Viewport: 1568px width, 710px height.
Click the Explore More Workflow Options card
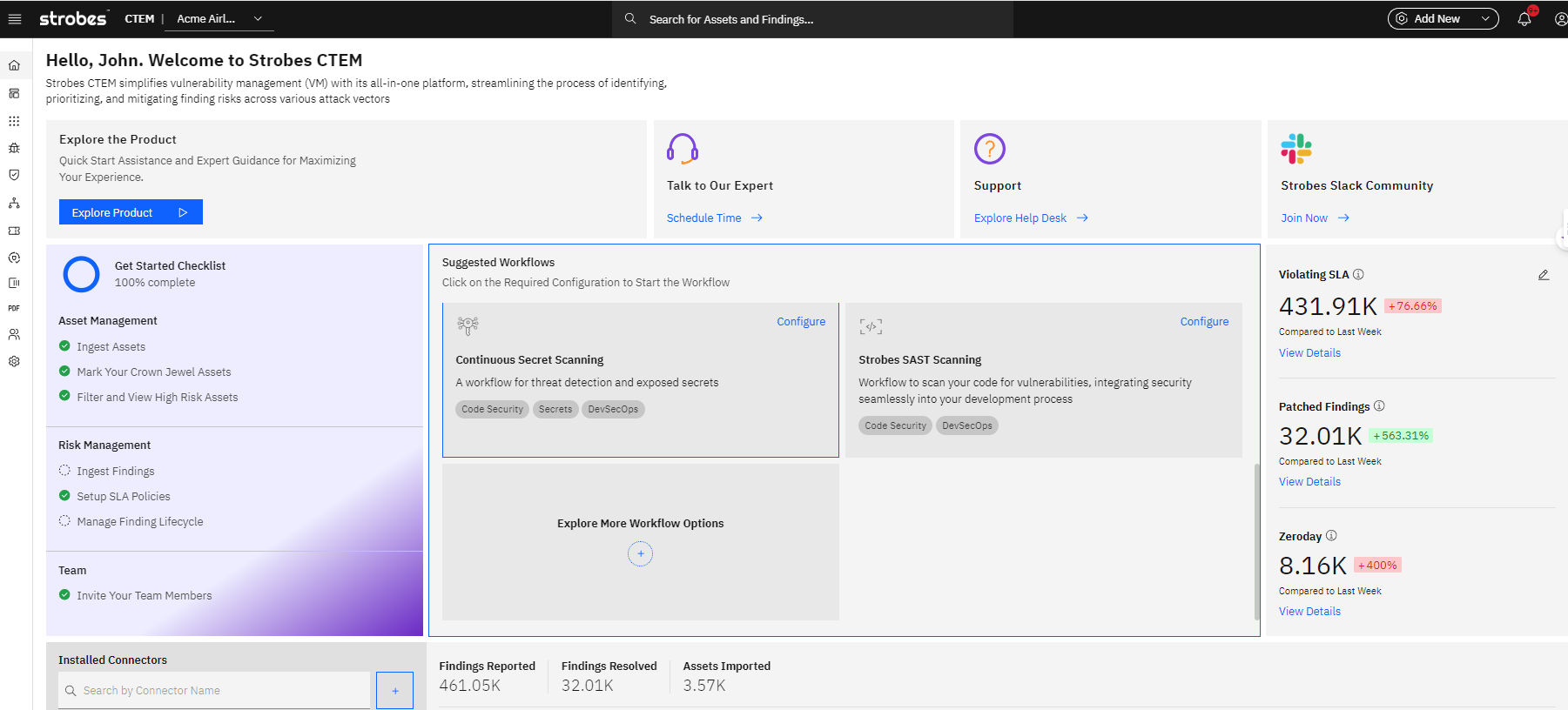pos(641,541)
